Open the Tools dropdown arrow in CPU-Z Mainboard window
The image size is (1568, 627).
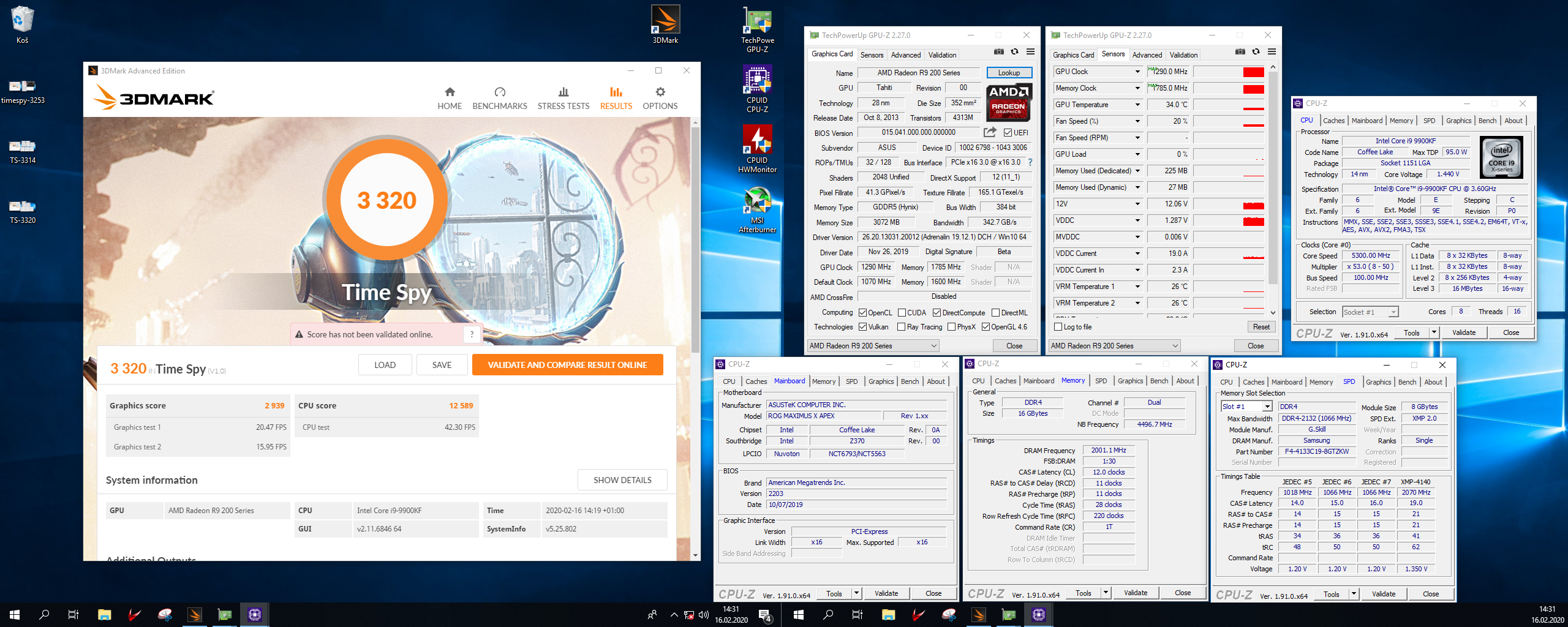pyautogui.click(x=856, y=593)
